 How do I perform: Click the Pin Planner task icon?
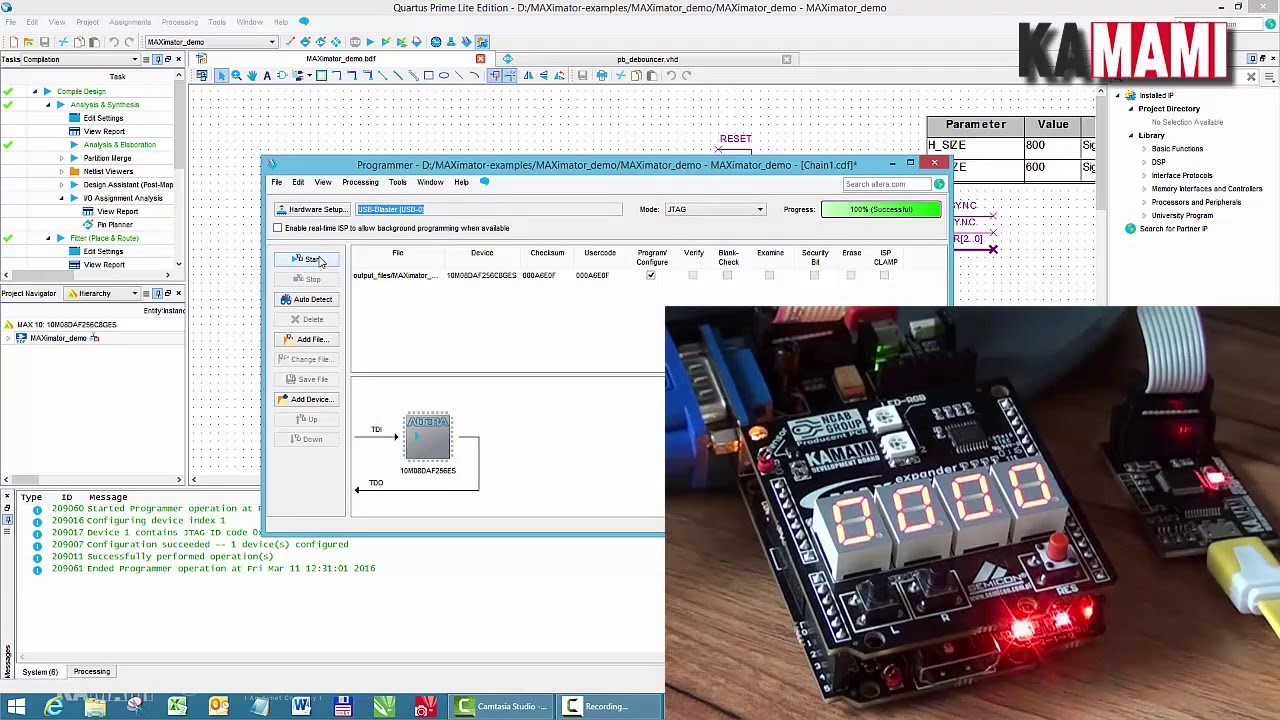point(88,225)
